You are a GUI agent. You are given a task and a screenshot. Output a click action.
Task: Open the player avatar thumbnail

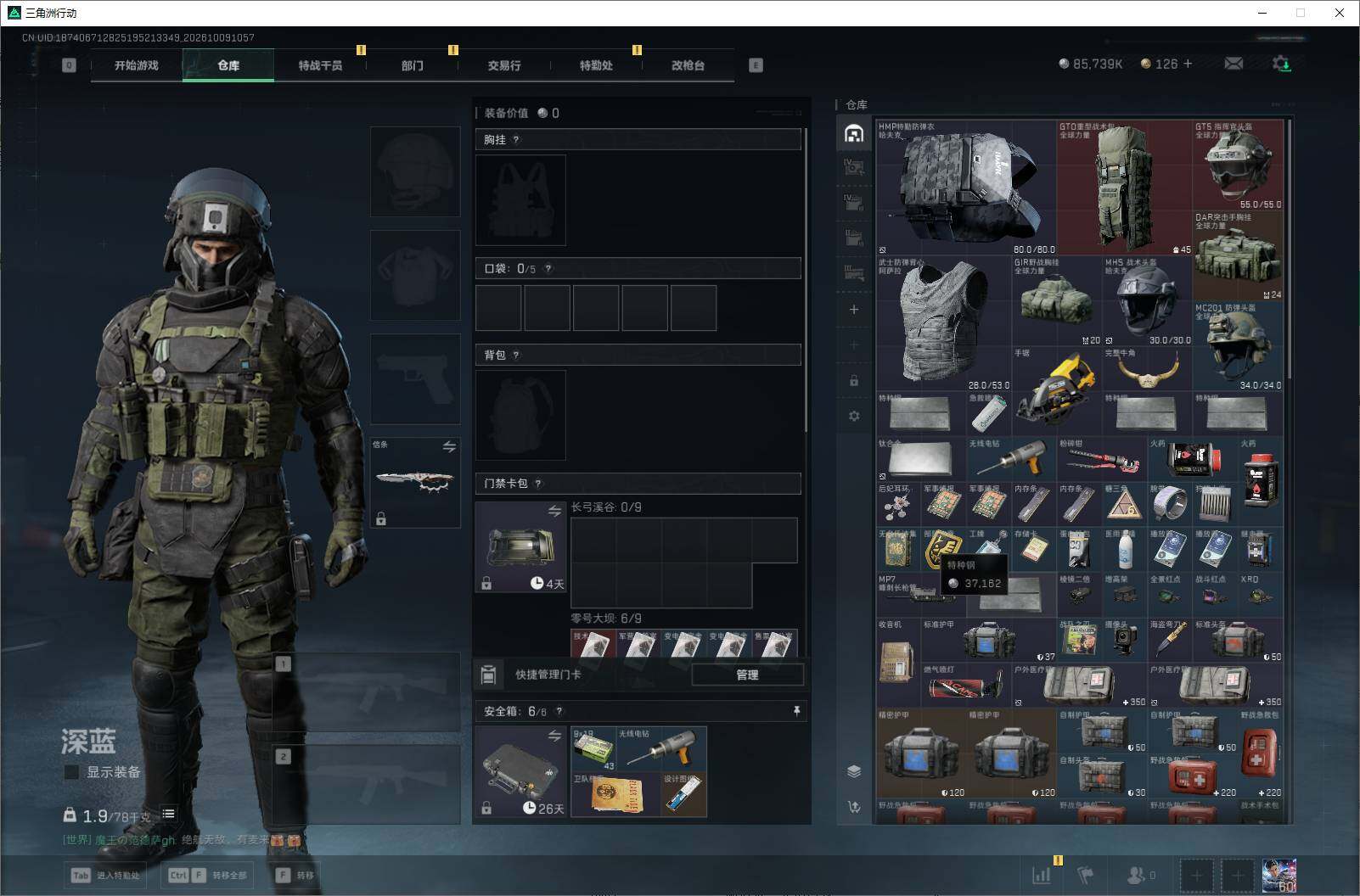1279,875
